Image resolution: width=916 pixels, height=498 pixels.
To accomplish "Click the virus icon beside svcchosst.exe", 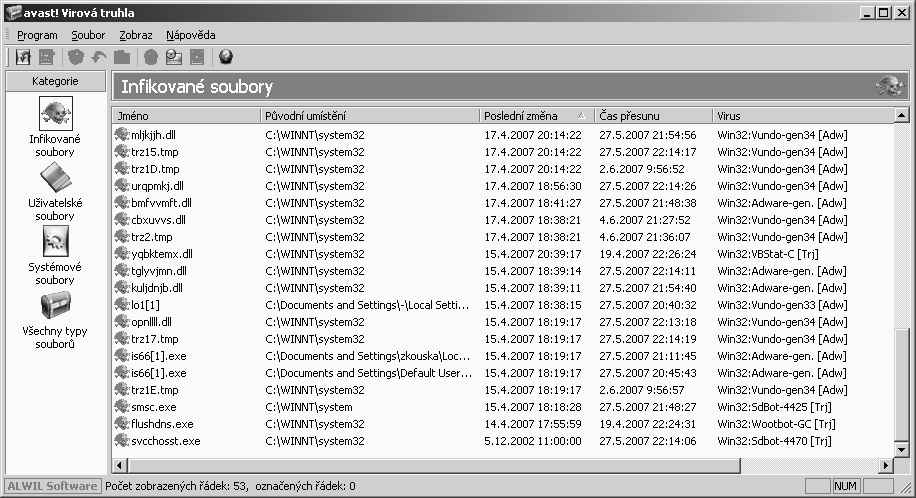I will point(122,441).
